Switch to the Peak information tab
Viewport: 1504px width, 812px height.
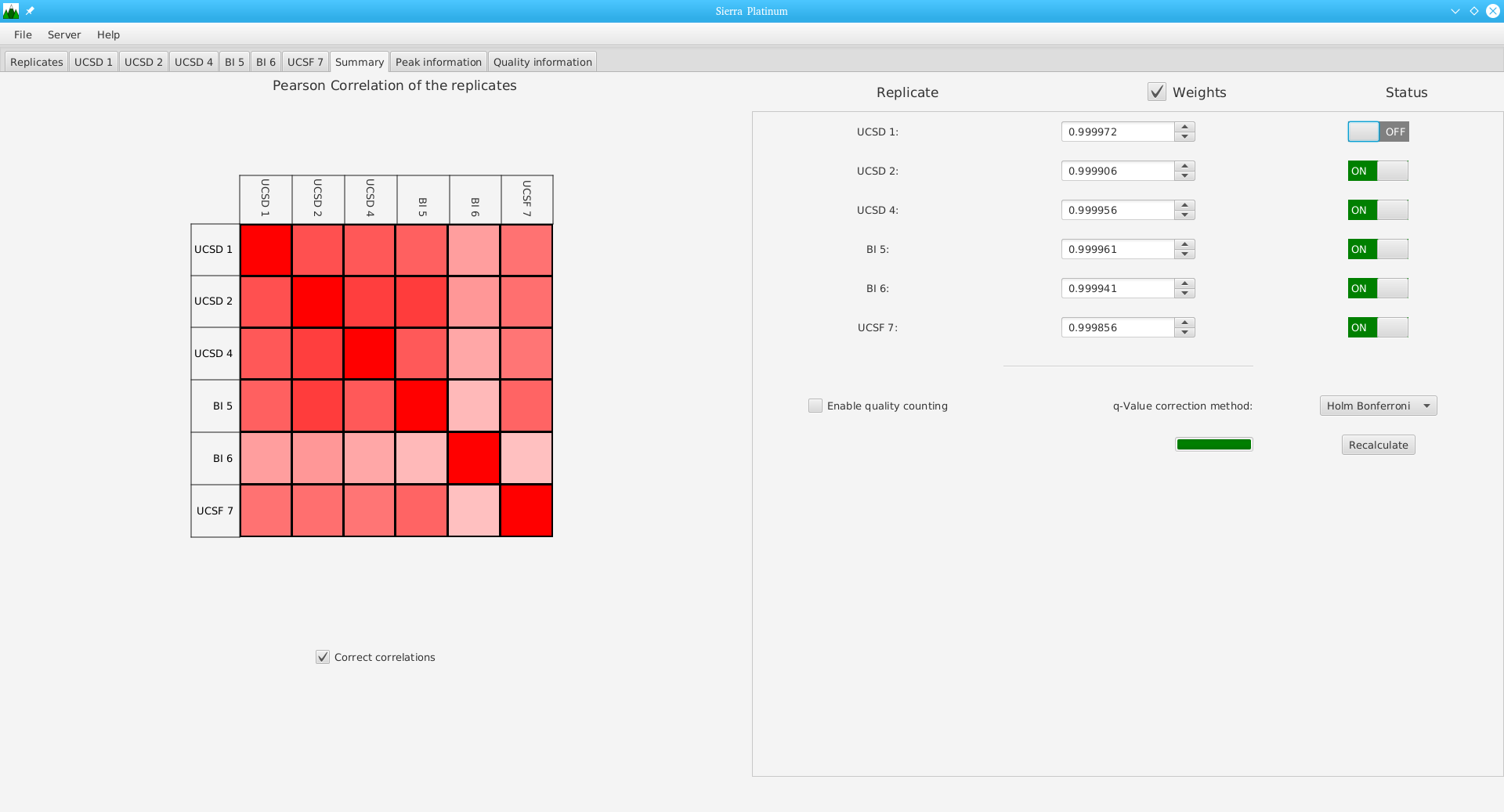tap(438, 62)
